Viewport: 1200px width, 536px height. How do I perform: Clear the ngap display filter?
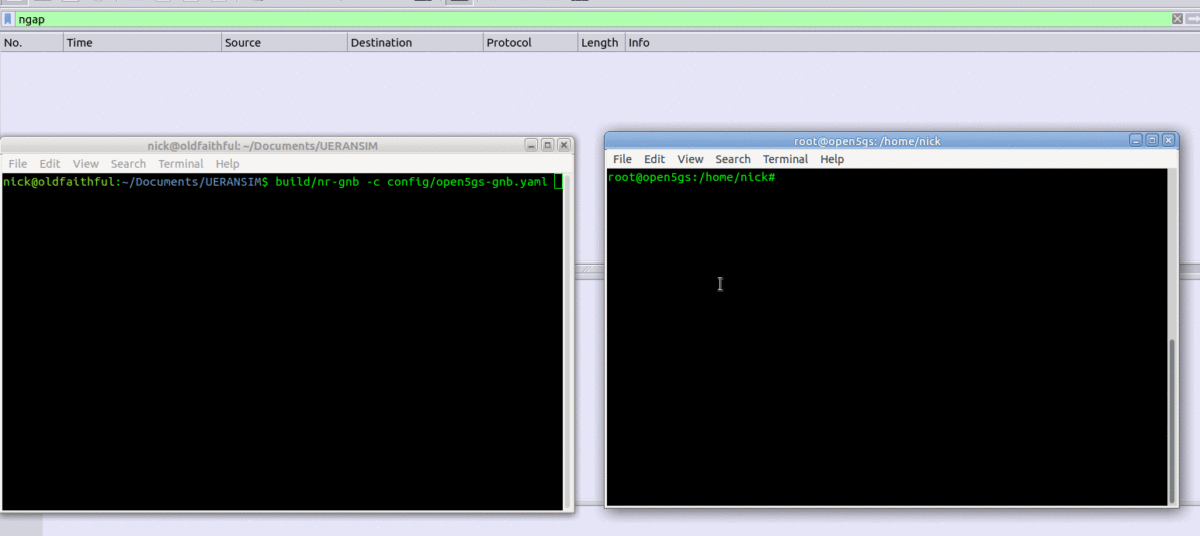[1177, 19]
